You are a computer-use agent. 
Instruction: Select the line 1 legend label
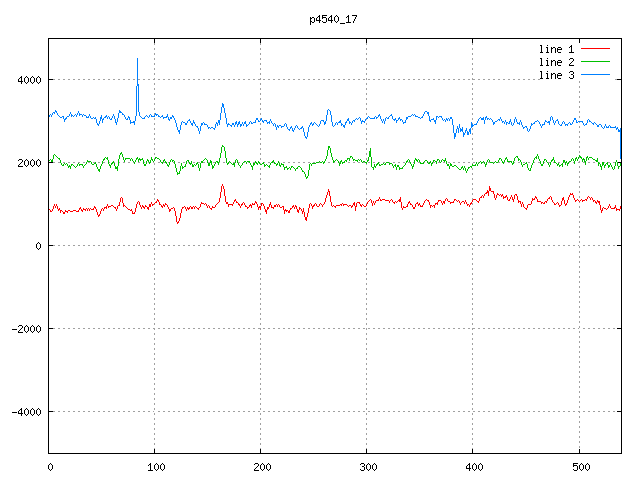pyautogui.click(x=557, y=48)
